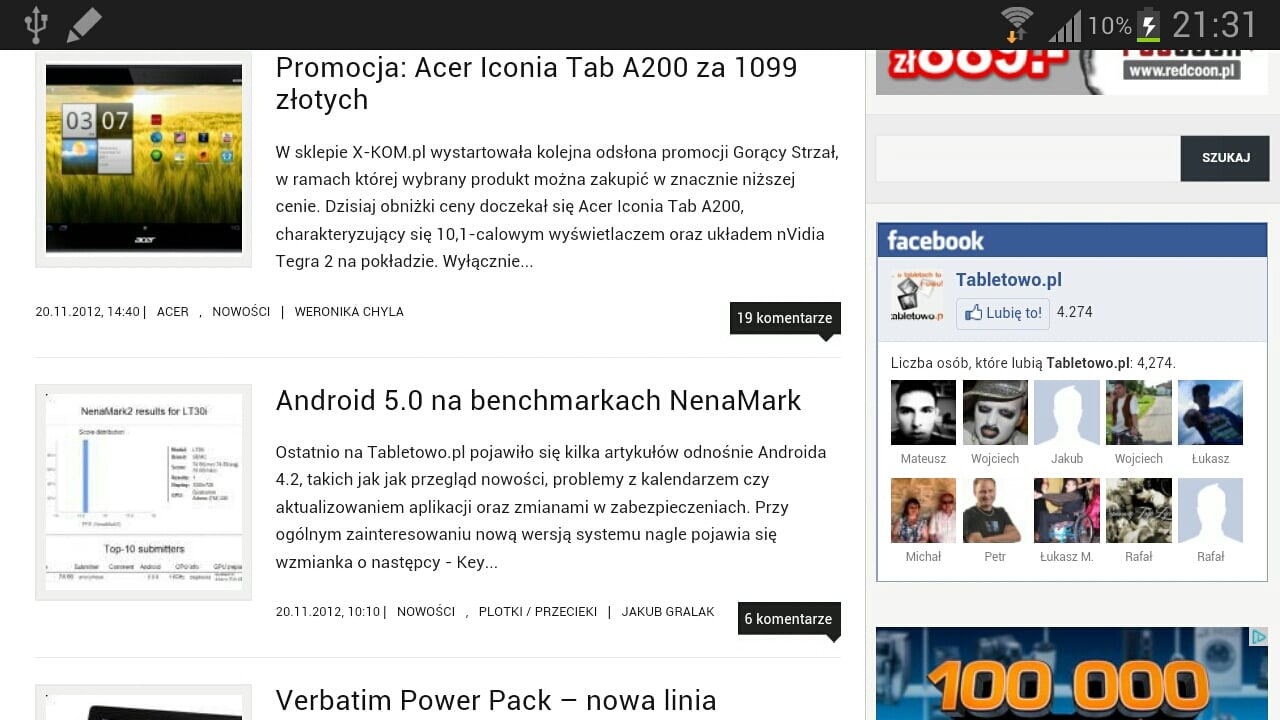The image size is (1280, 720).
Task: Tap the 21:31 clock
Action: pyautogui.click(x=1215, y=25)
